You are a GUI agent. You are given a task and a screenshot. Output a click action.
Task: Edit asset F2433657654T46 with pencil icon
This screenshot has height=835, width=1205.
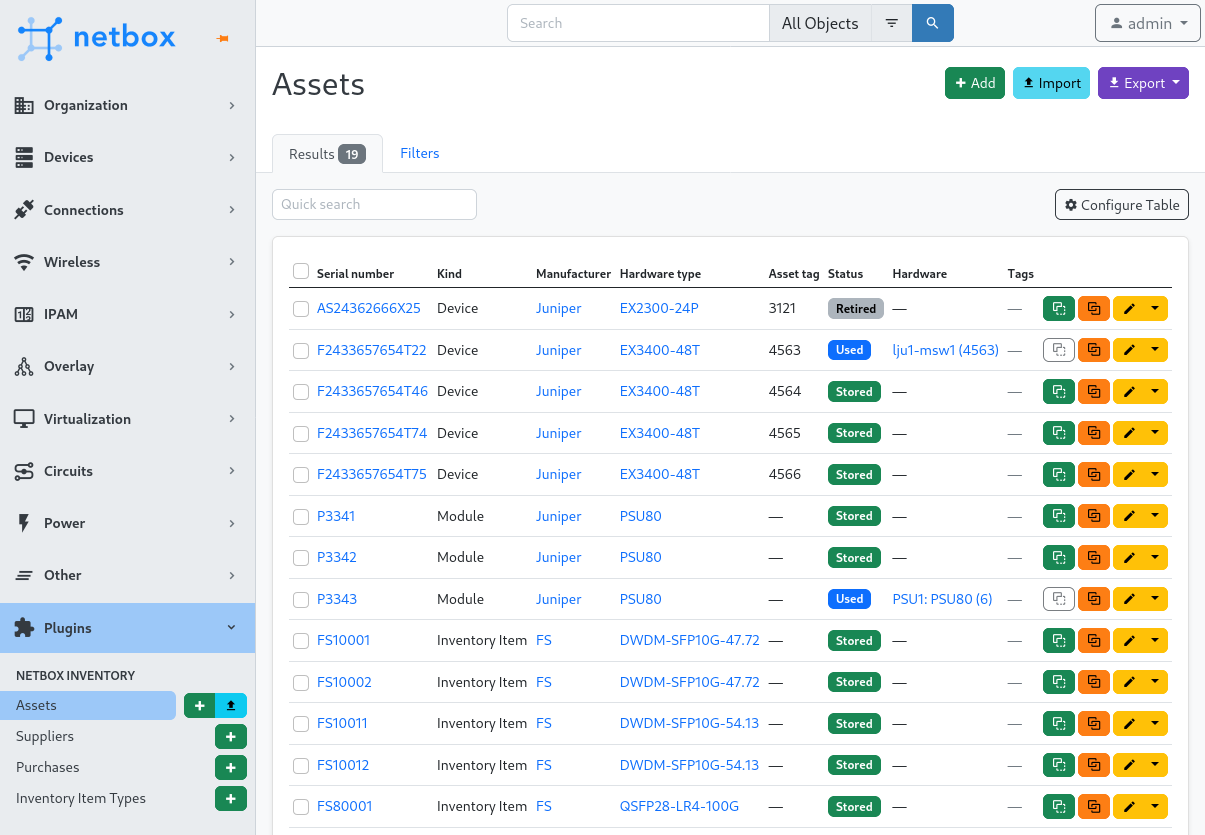(1129, 392)
